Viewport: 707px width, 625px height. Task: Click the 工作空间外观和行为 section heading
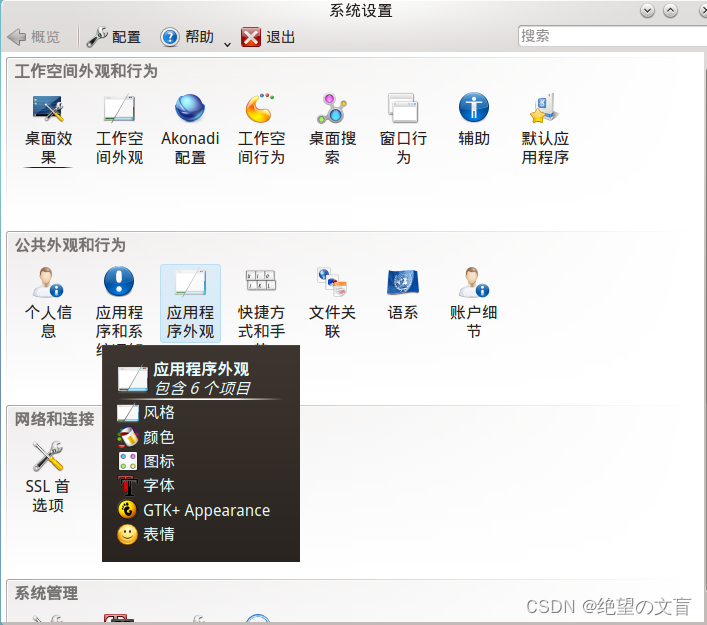click(86, 71)
